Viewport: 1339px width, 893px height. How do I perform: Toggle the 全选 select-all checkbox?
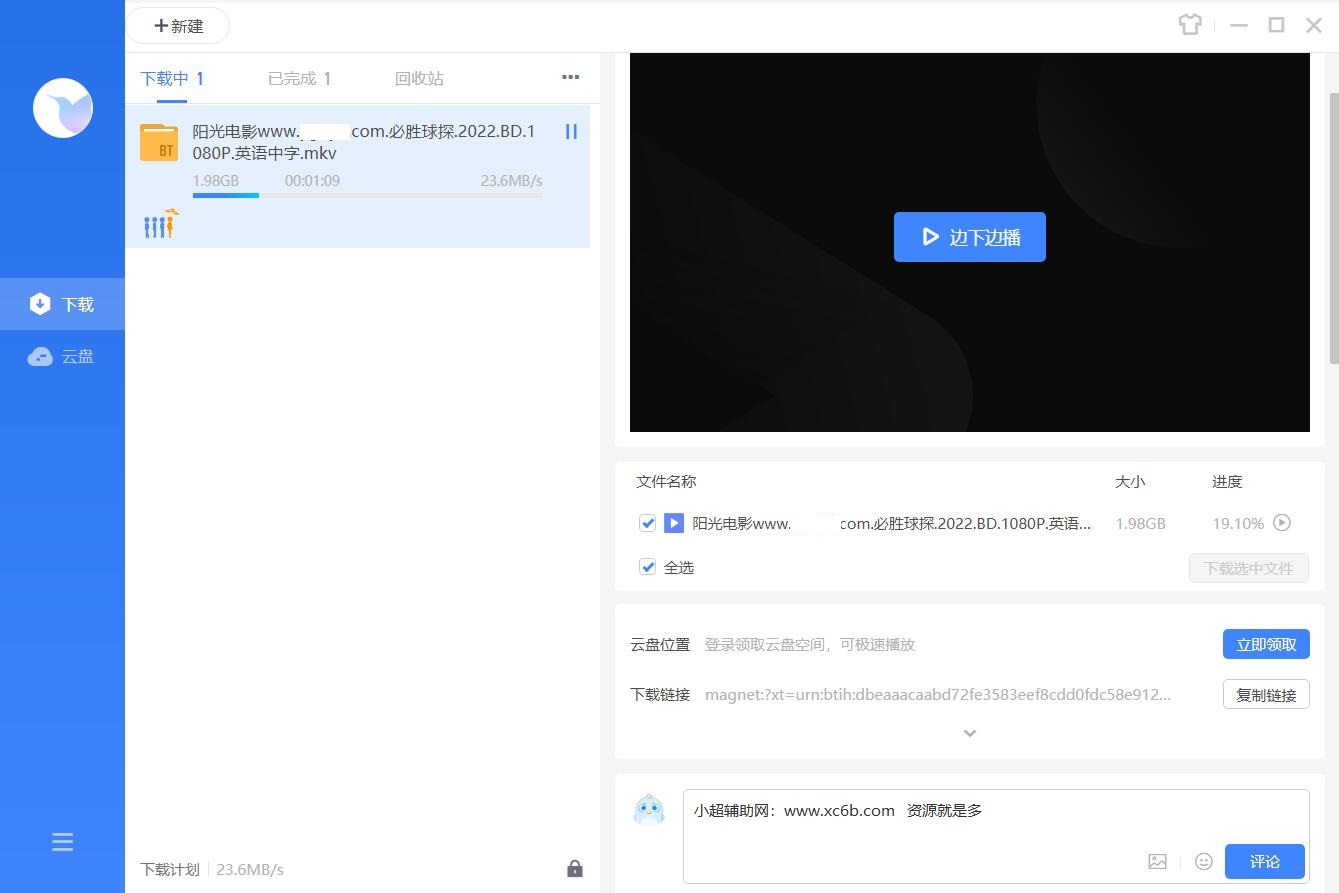(x=647, y=566)
